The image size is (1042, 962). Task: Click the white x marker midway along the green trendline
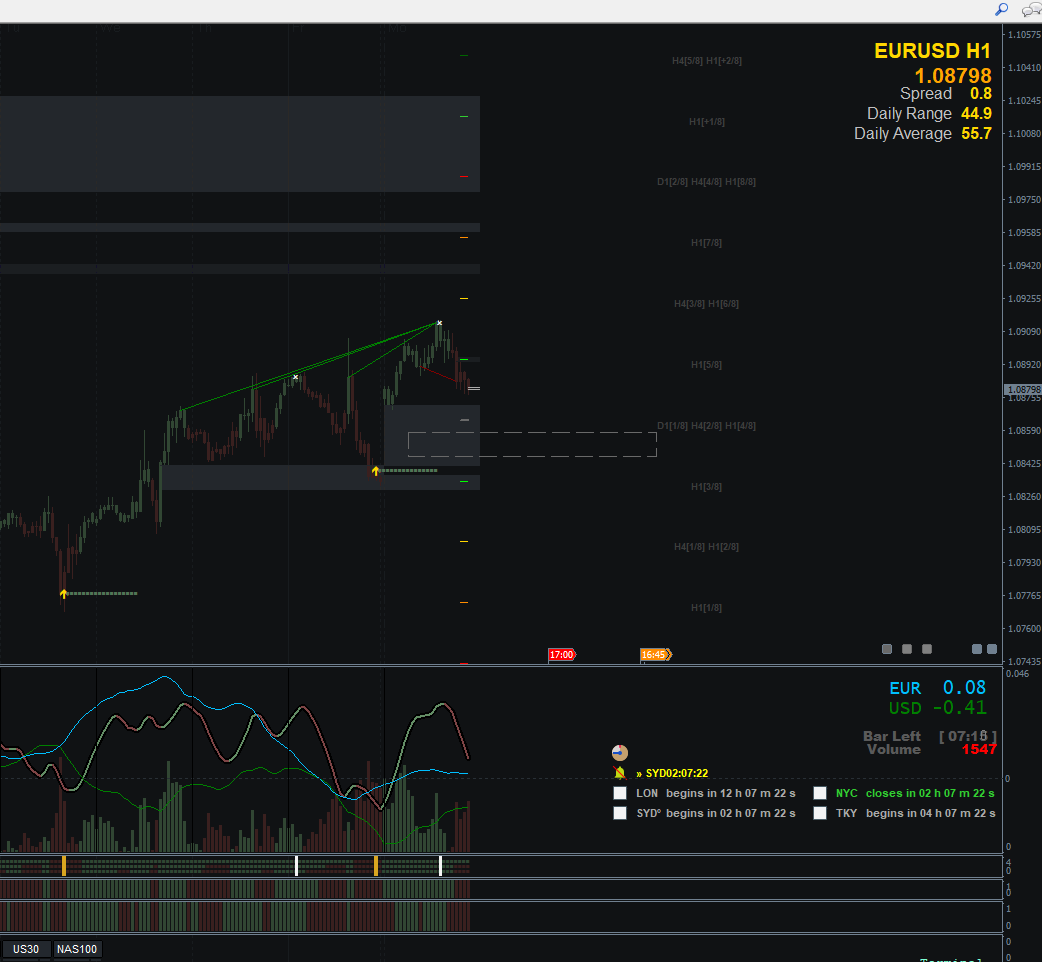(296, 377)
